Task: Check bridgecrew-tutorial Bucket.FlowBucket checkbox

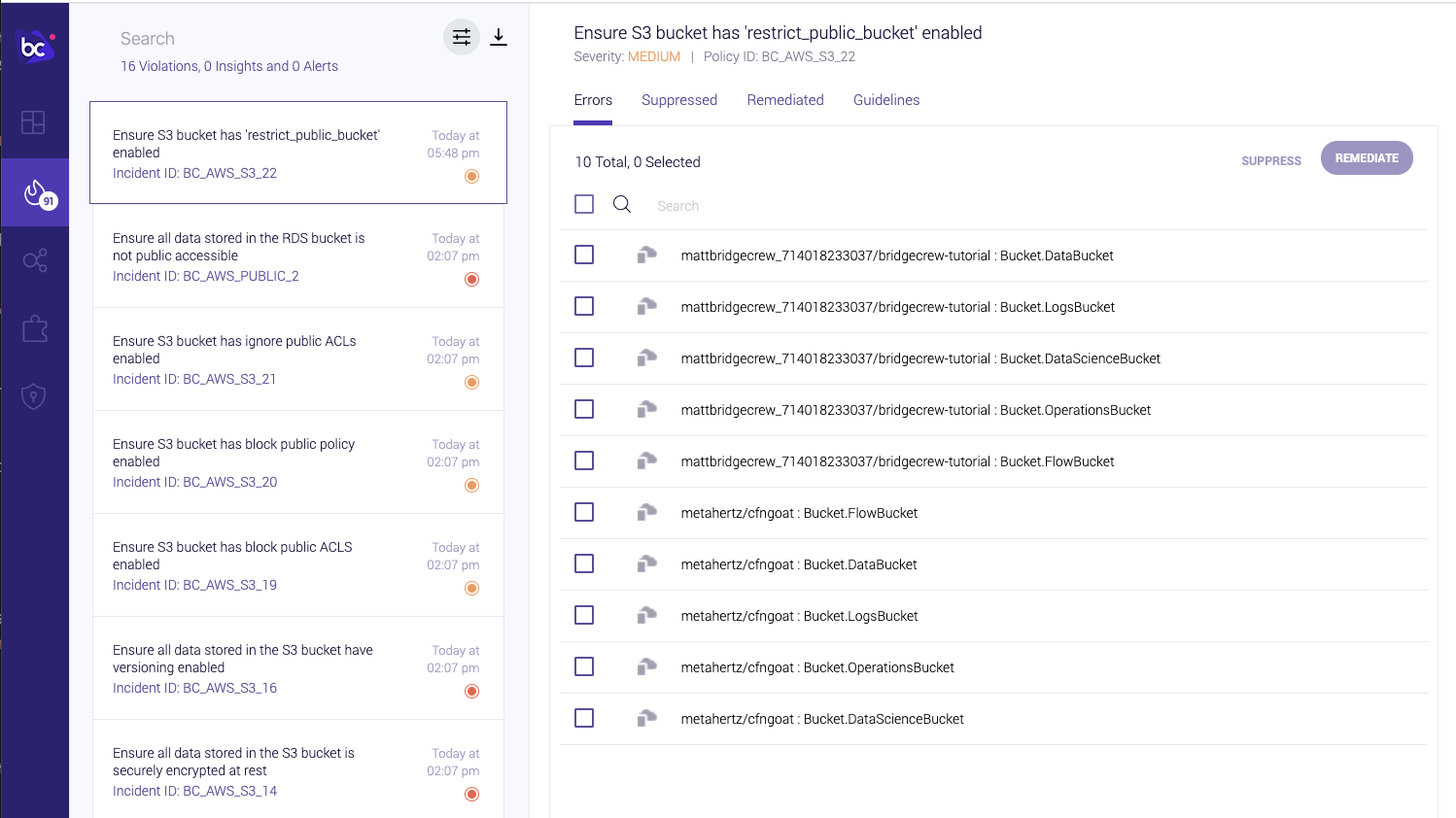Action: (x=584, y=460)
